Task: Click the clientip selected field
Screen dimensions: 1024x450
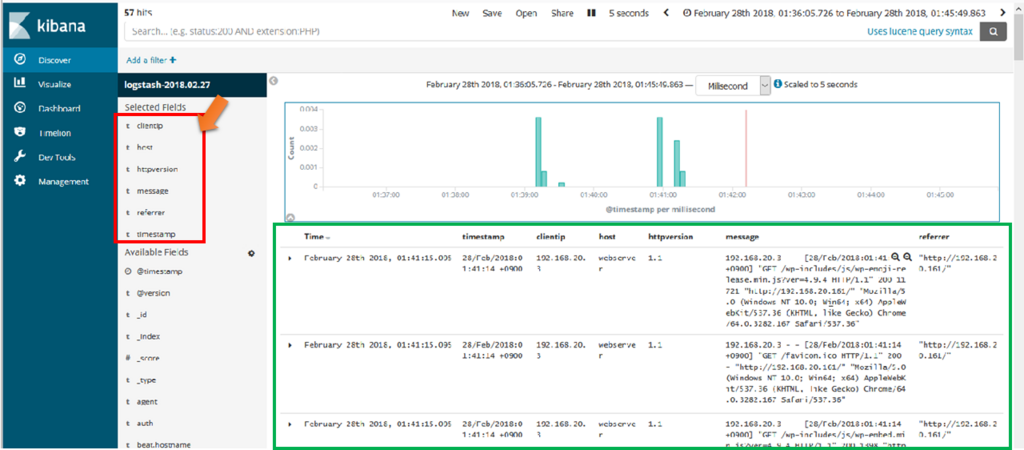Action: [x=150, y=126]
